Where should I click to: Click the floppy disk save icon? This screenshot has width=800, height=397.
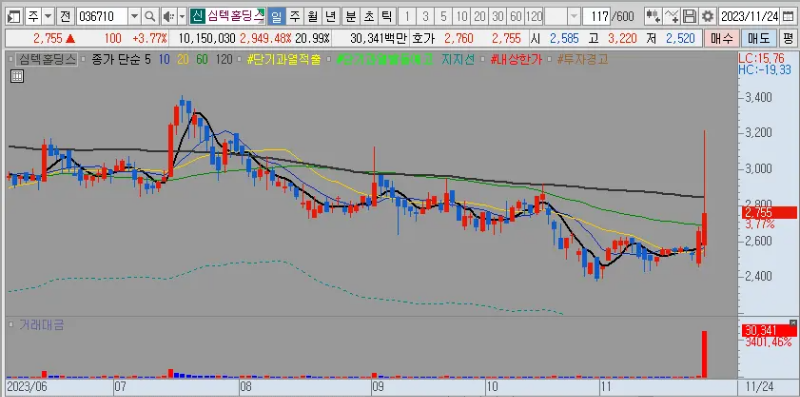coord(690,17)
